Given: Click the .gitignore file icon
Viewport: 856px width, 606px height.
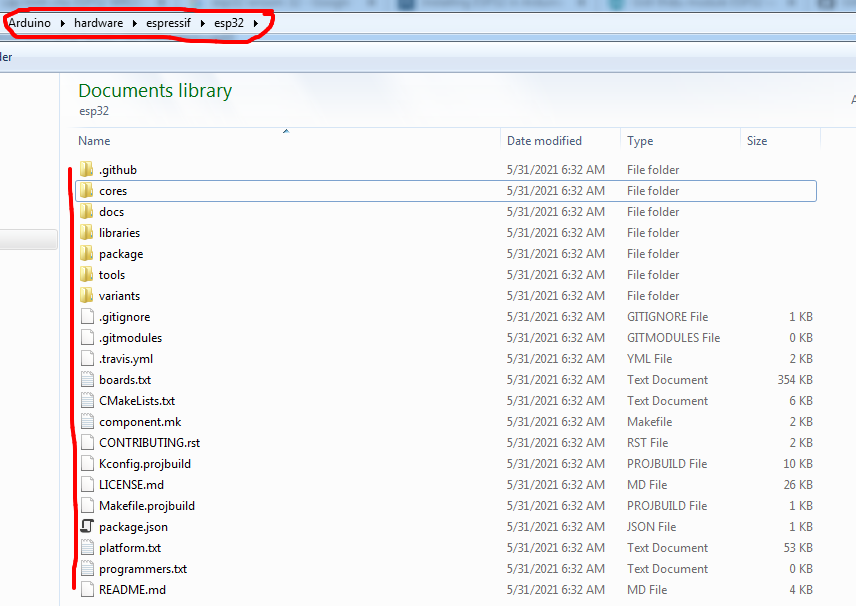Looking at the screenshot, I should click(x=87, y=317).
